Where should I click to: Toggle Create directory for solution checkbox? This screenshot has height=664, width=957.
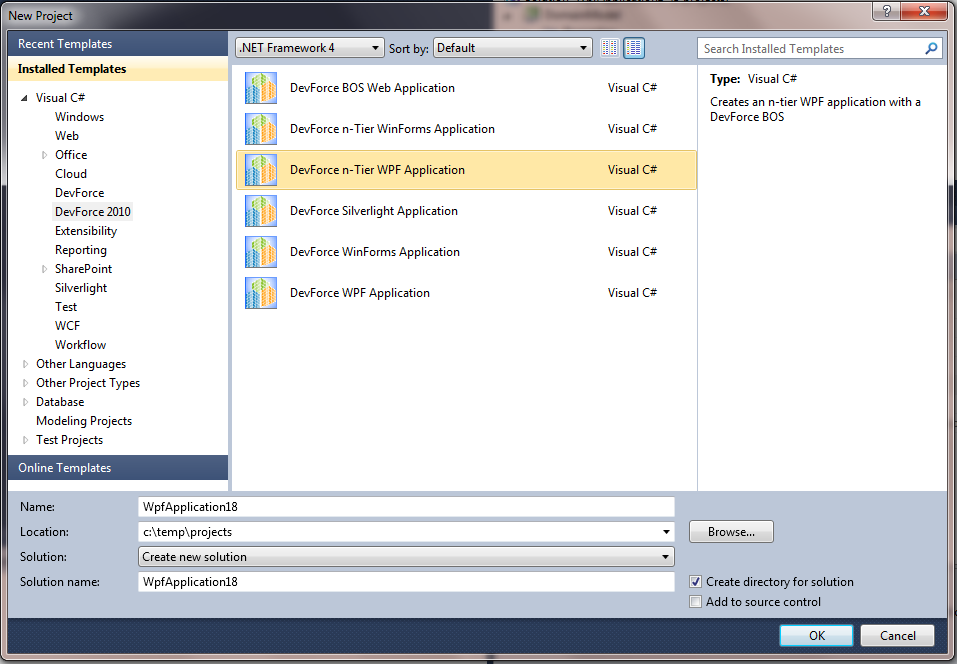[695, 582]
